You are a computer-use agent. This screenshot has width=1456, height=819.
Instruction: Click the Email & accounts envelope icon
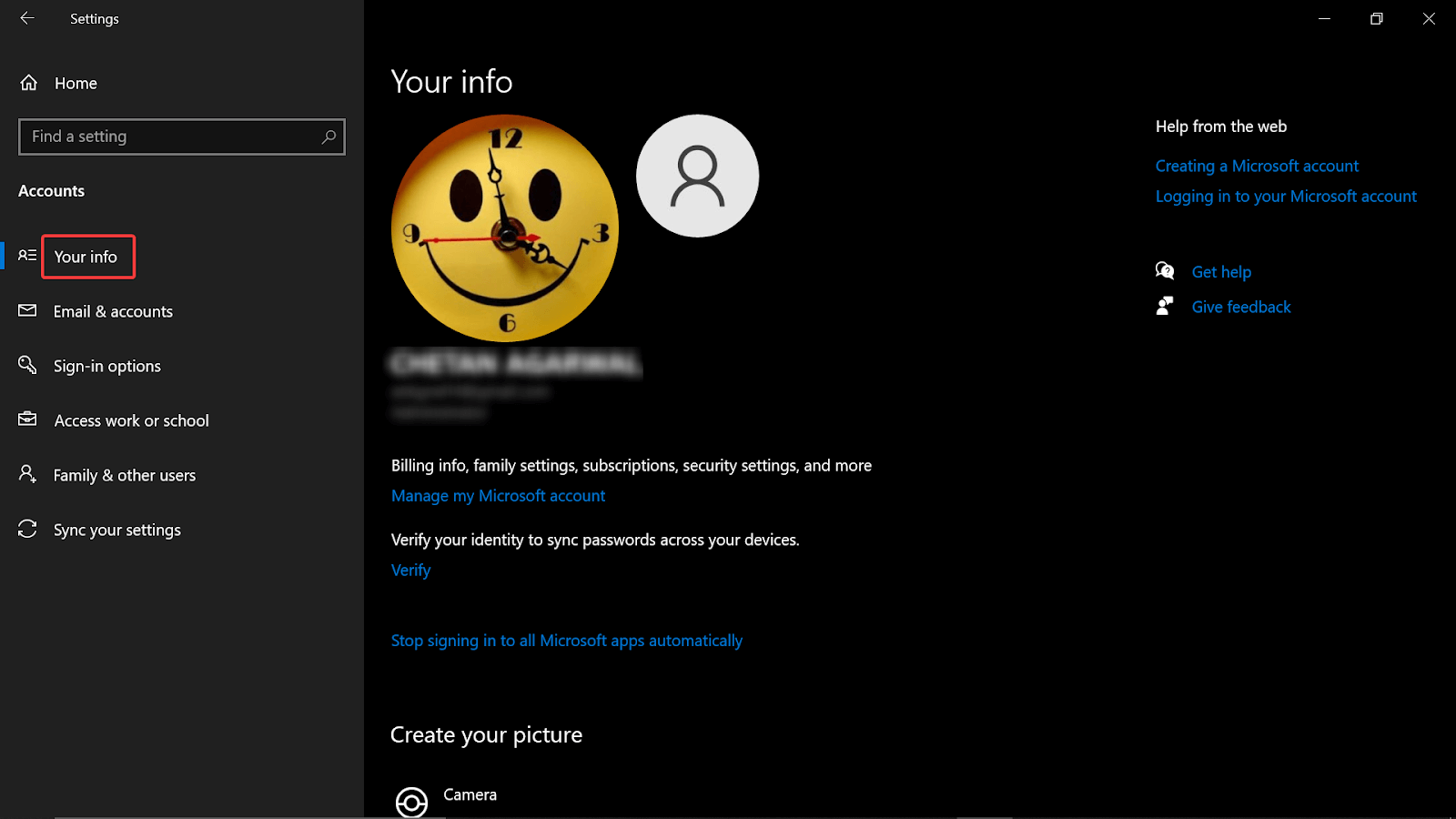coord(26,310)
